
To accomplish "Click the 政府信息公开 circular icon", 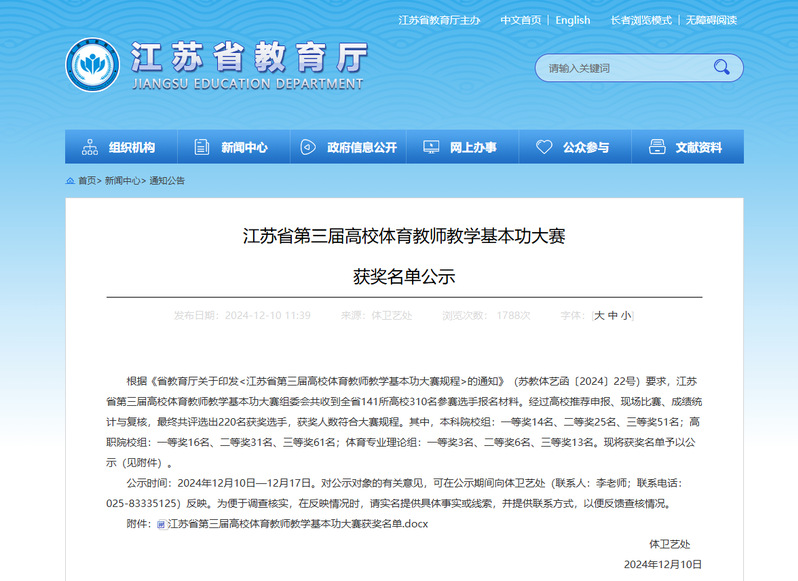I will click(x=309, y=147).
